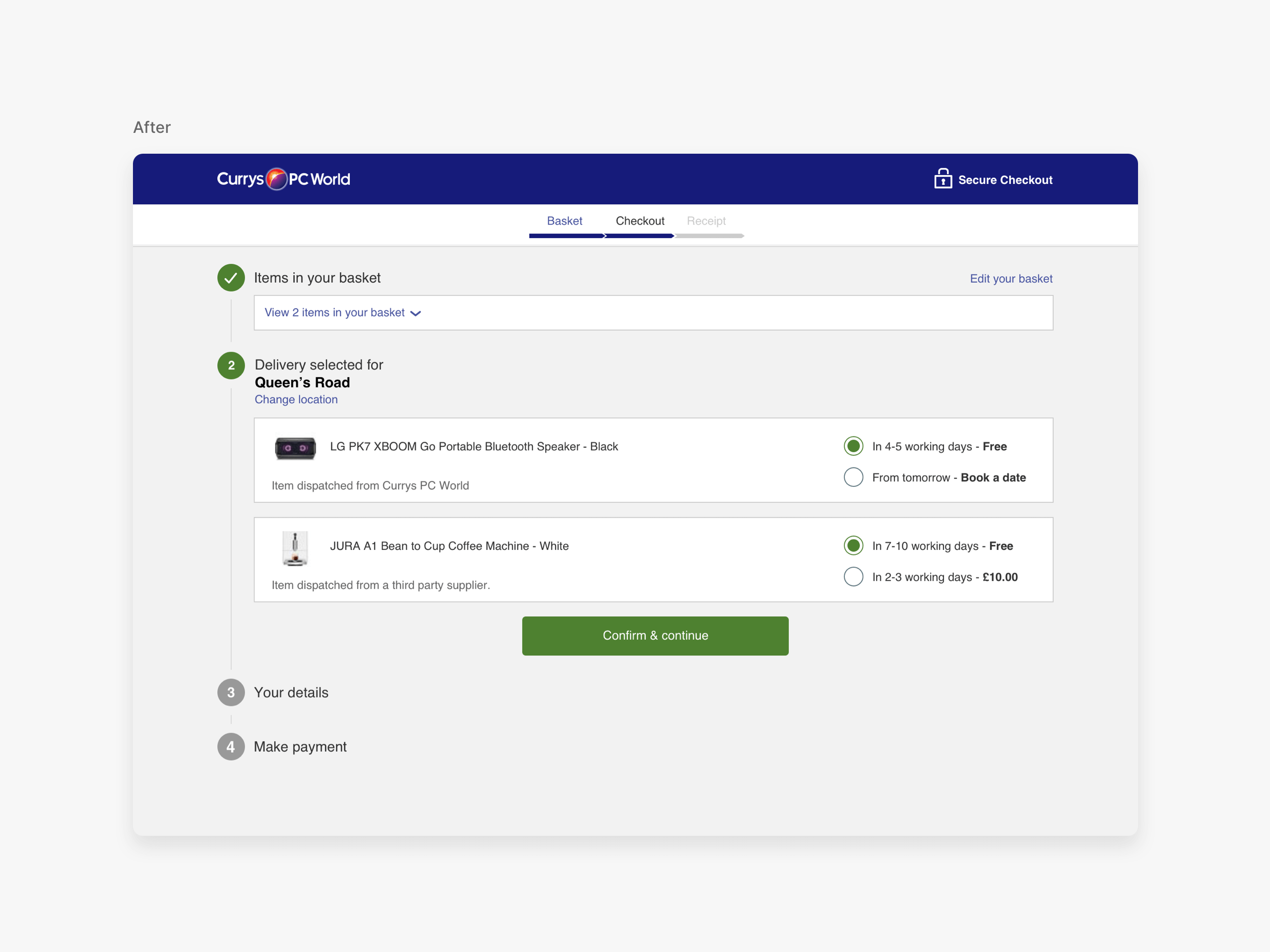This screenshot has width=1270, height=952.
Task: Click Confirm & continue button
Action: (x=655, y=636)
